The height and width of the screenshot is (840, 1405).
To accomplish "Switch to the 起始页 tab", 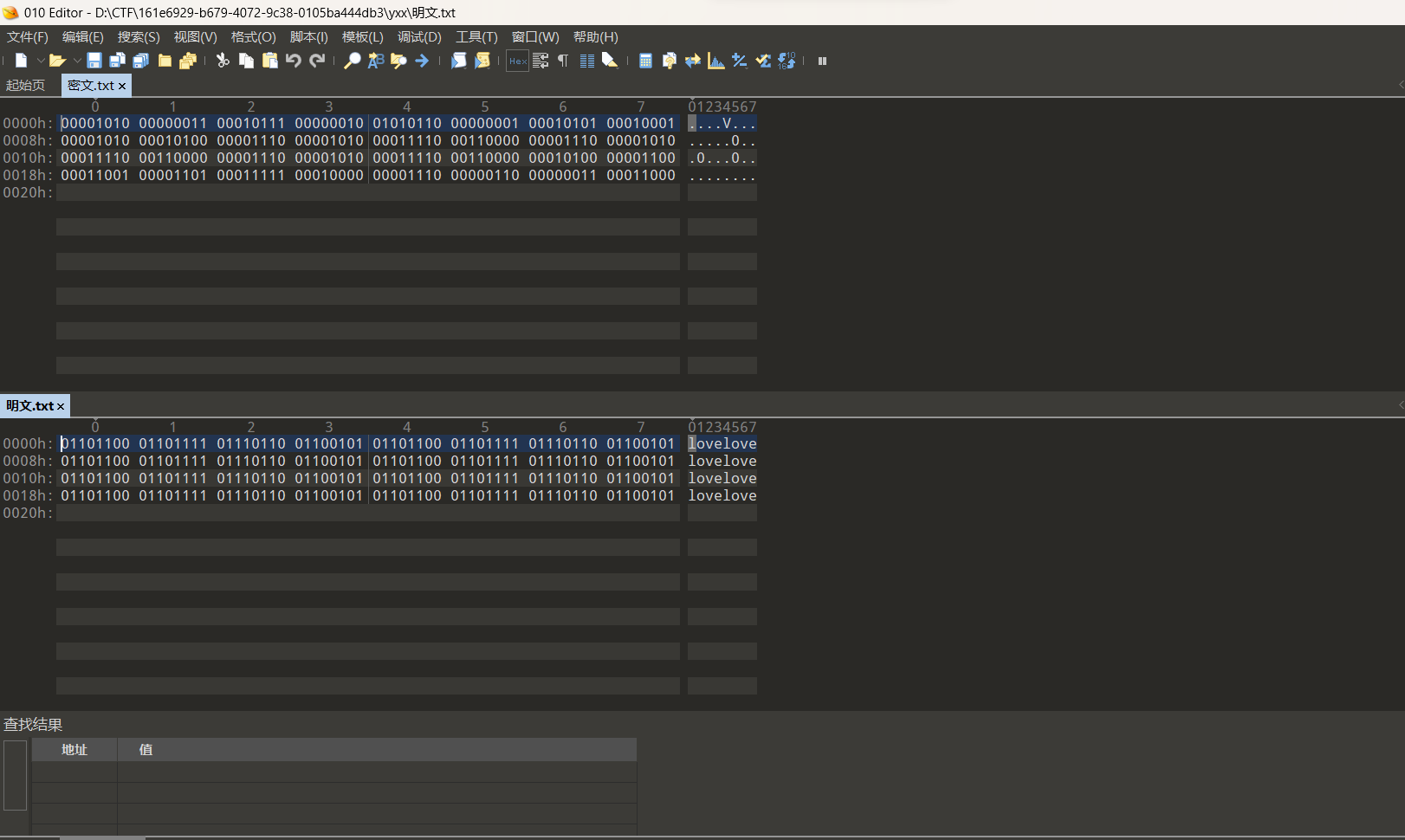I will pyautogui.click(x=25, y=86).
